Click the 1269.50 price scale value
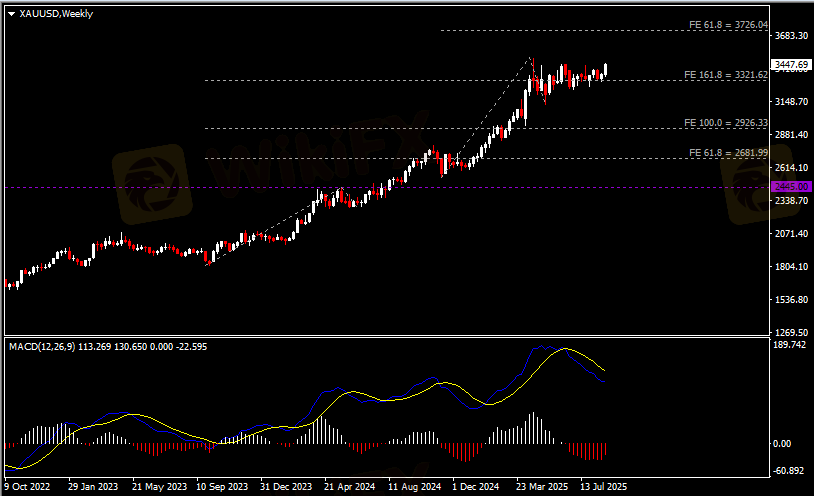This screenshot has height=496, width=814. coord(791,332)
